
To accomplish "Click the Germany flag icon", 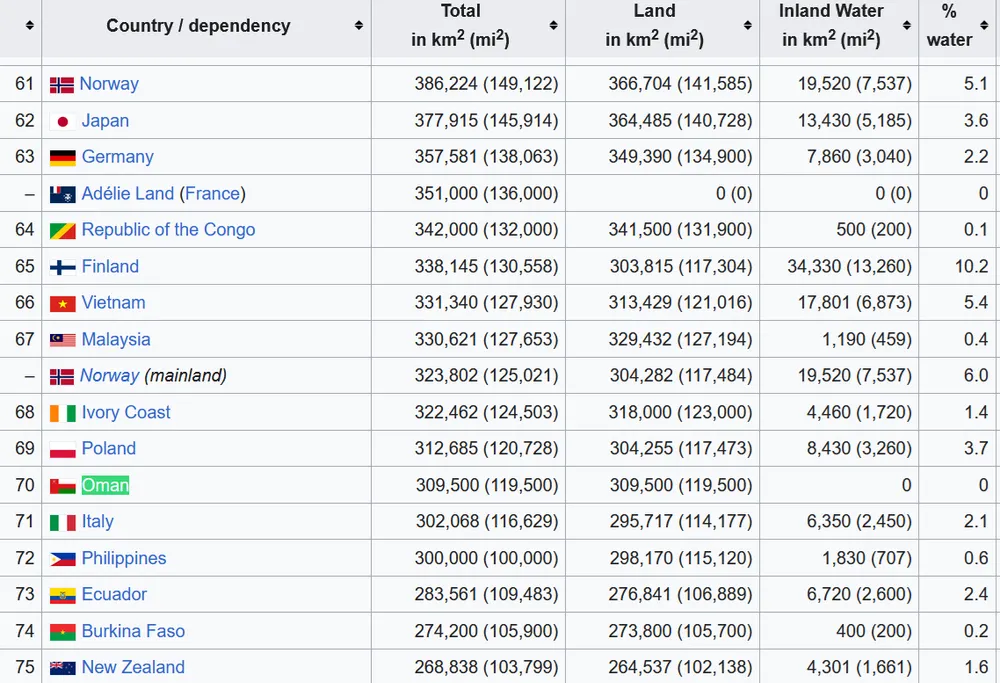I will [62, 158].
